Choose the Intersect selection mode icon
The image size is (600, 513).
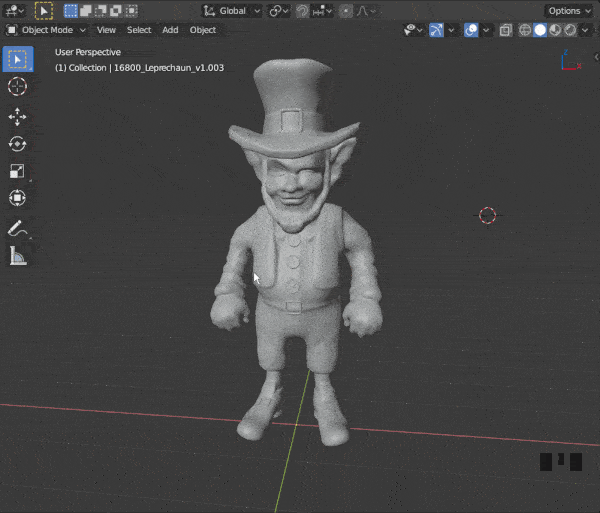131,11
